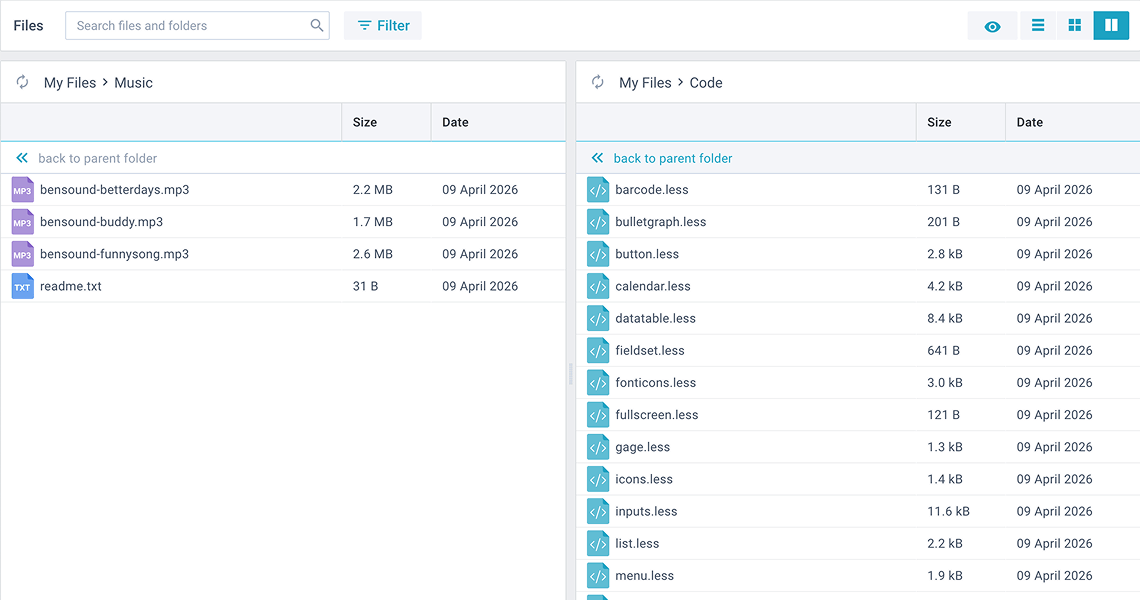
Task: Click the TXT icon of readme.txt
Action: coord(22,287)
